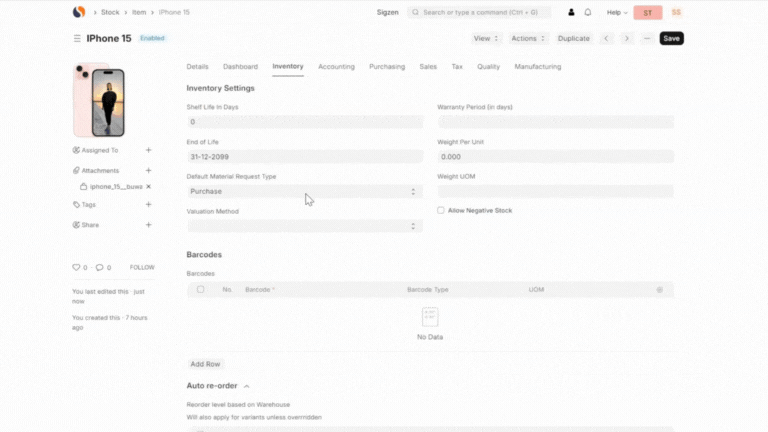Open Default Material Request Type dropdown

[x=304, y=191]
